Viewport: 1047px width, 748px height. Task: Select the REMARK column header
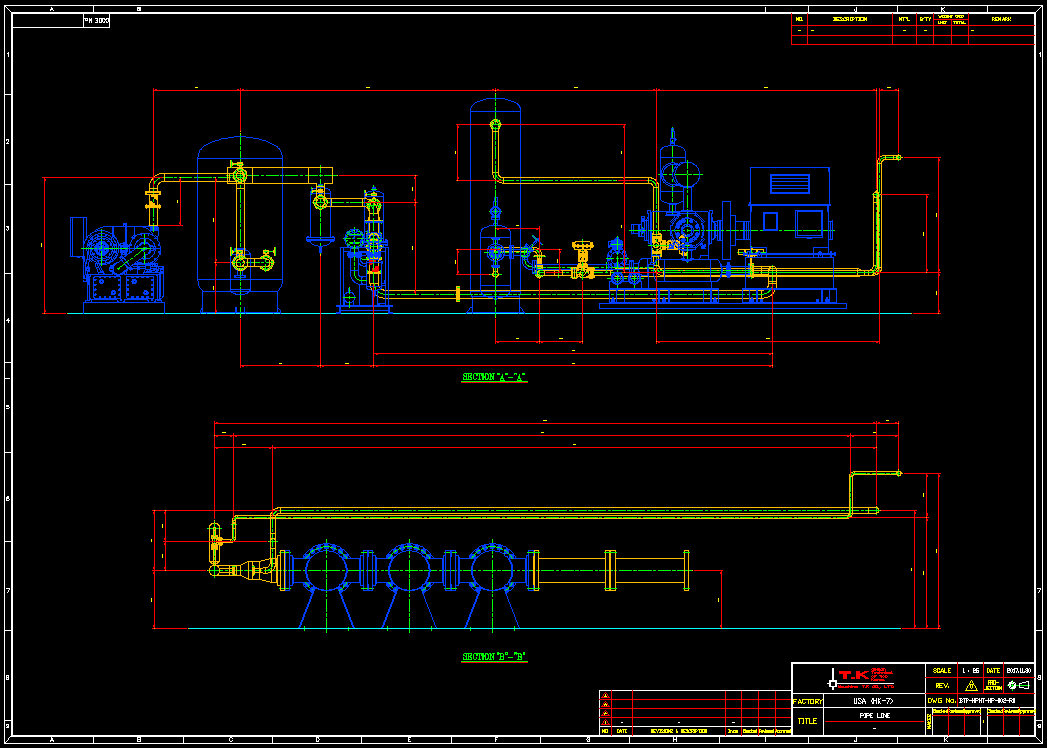point(1000,19)
